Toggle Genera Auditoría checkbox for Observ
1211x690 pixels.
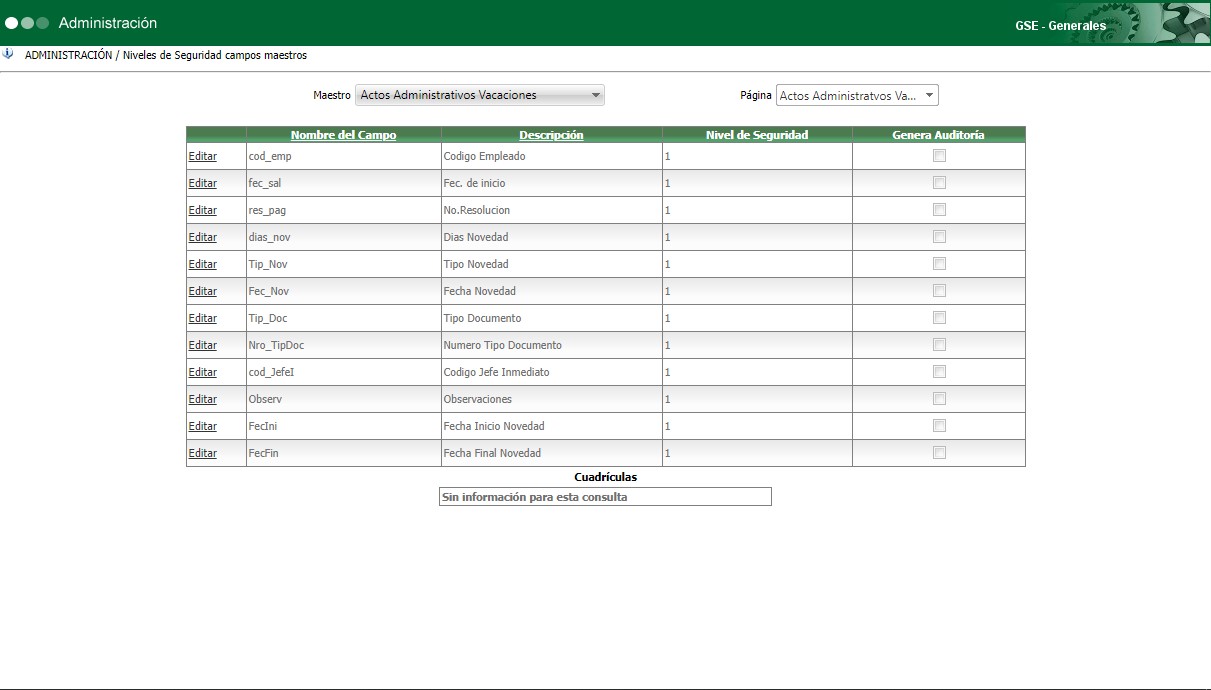pos(939,398)
